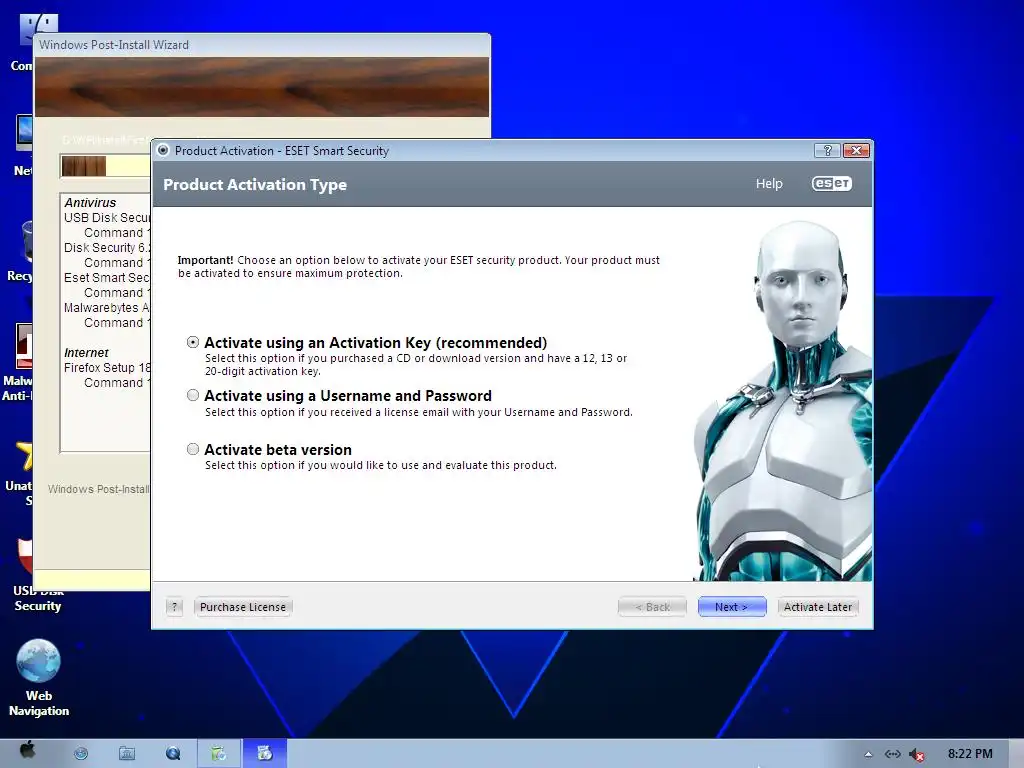Image resolution: width=1024 pixels, height=768 pixels.
Task: Open the library folder icon in taskbar
Action: tap(127, 754)
